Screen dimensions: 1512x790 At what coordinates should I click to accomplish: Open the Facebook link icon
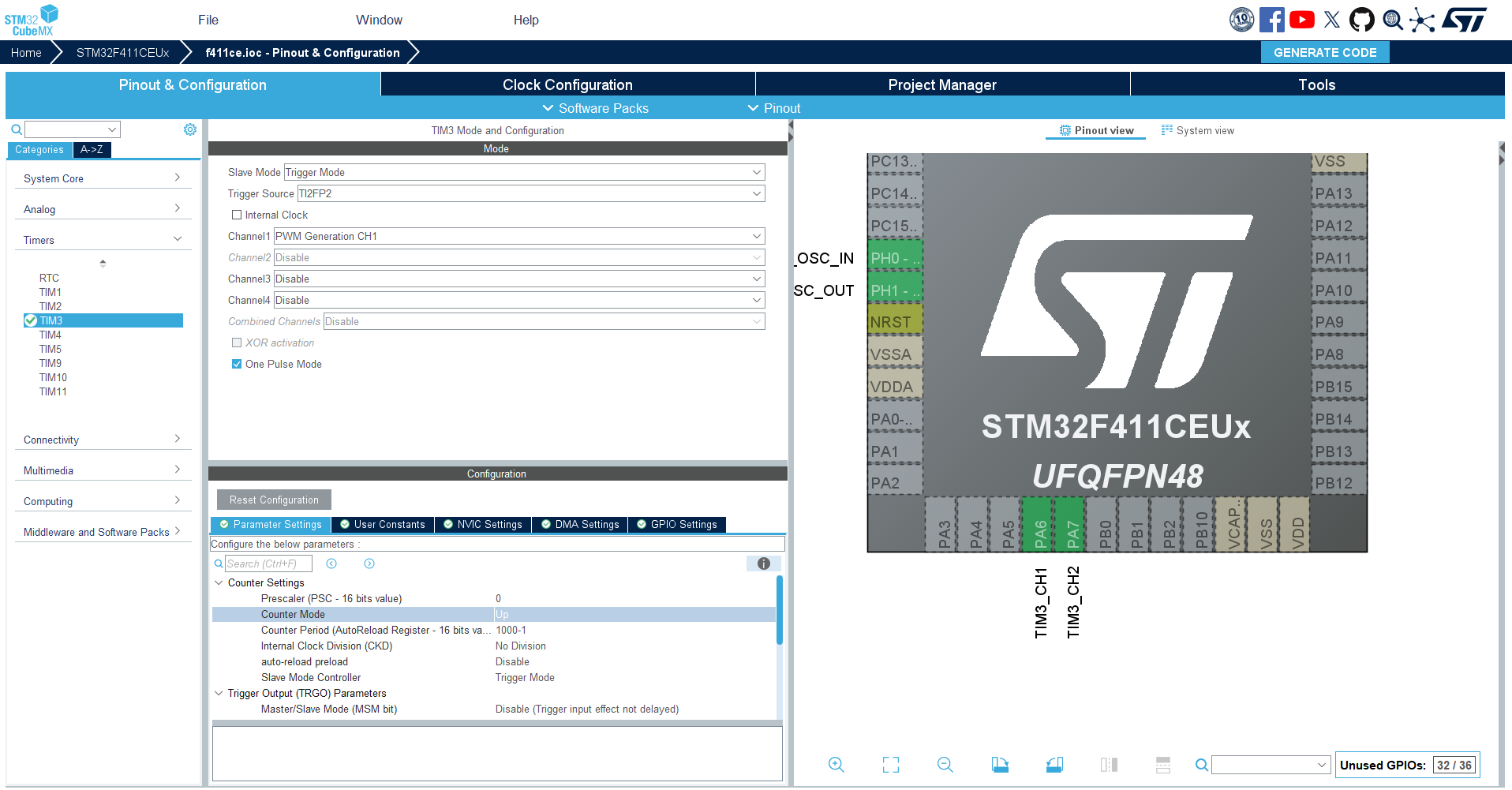(1271, 20)
